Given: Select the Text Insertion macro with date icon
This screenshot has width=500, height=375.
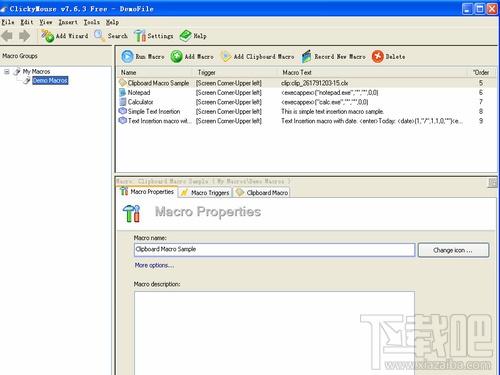Looking at the screenshot, I should [x=123, y=121].
